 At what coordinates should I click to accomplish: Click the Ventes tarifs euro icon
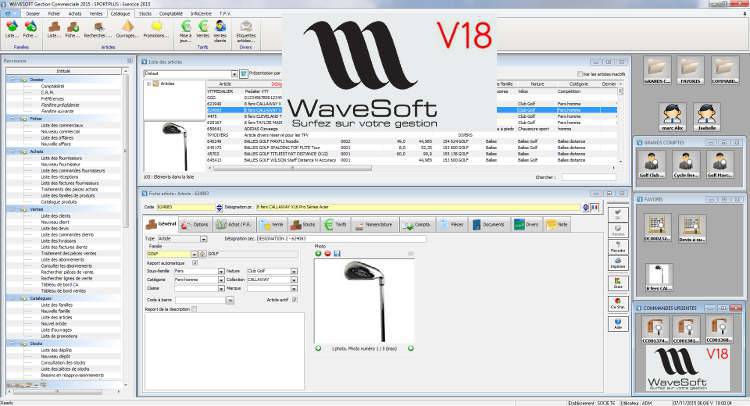203,29
